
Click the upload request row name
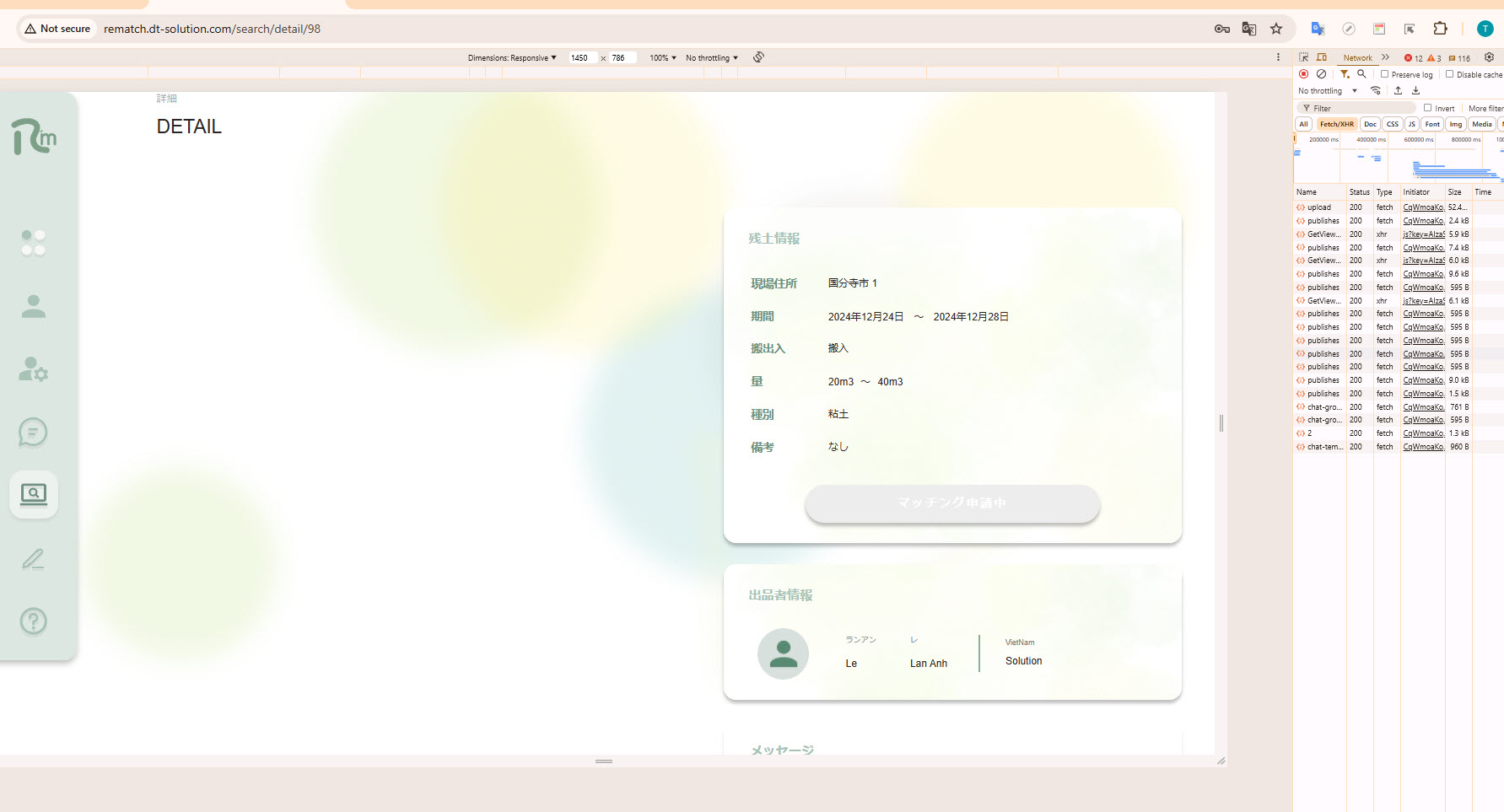point(1318,207)
